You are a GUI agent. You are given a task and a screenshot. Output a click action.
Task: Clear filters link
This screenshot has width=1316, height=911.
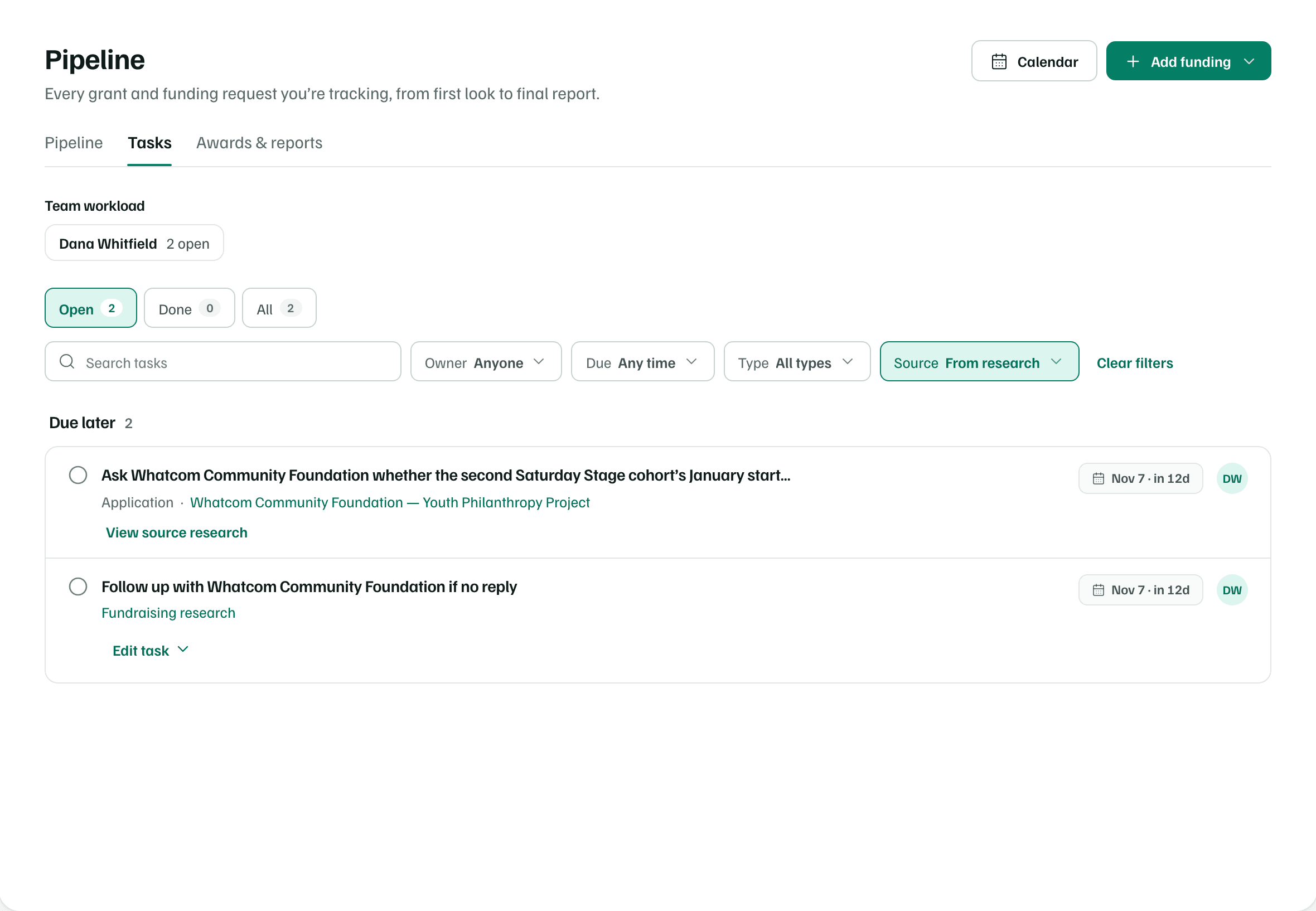tap(1134, 363)
